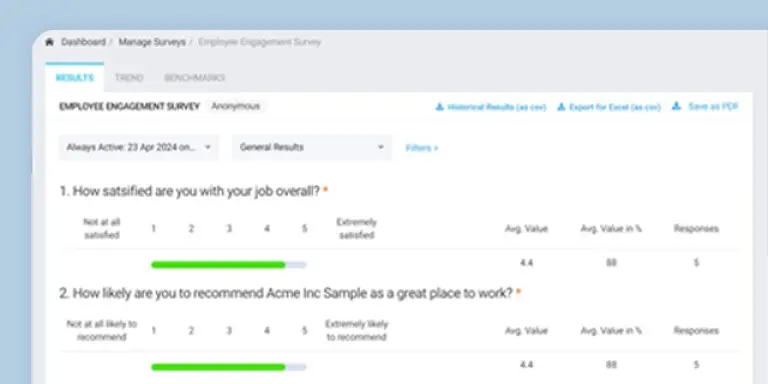The height and width of the screenshot is (384, 768).
Task: Download Historical Results as csv
Action: click(497, 107)
